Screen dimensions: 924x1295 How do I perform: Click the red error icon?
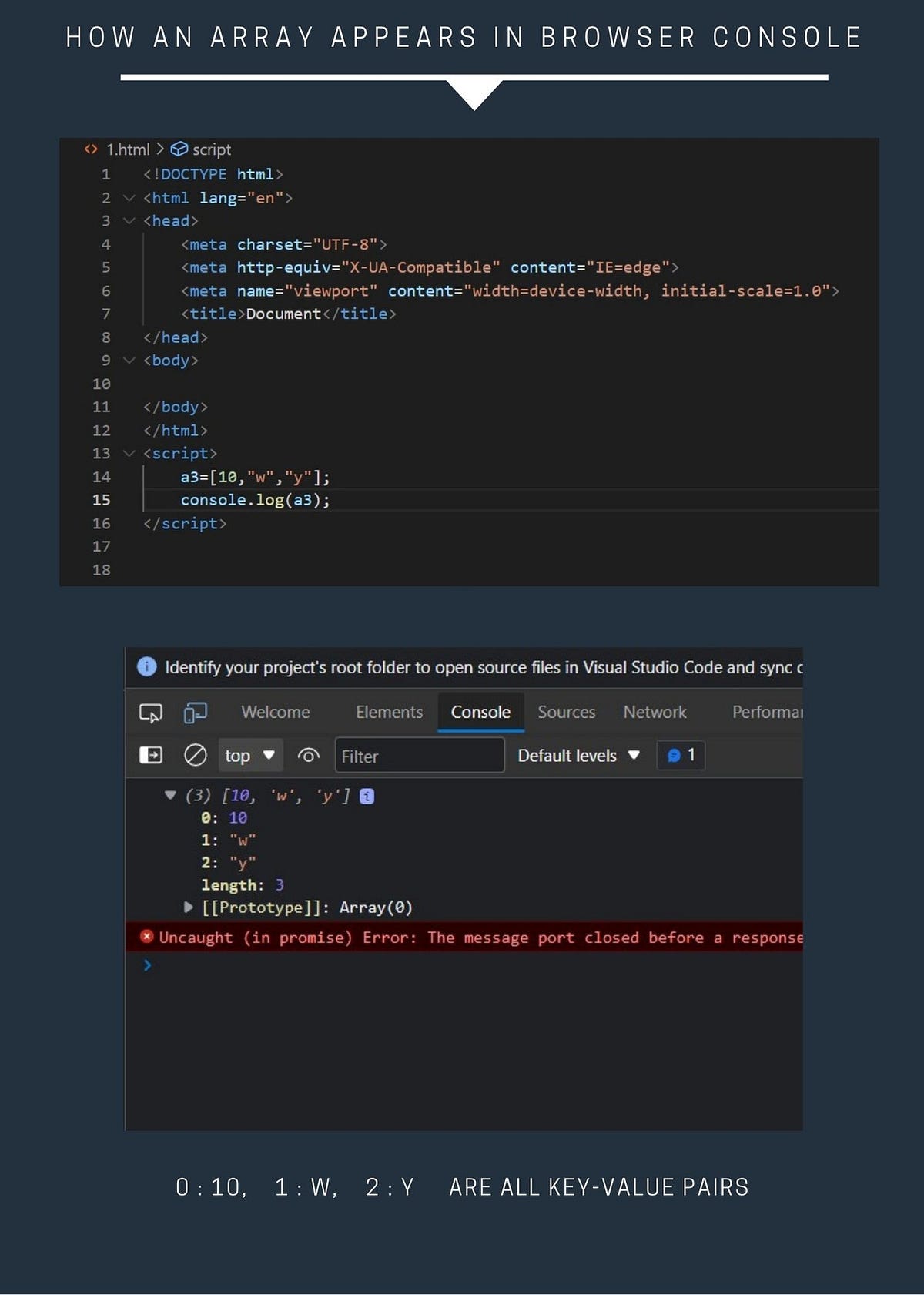146,937
